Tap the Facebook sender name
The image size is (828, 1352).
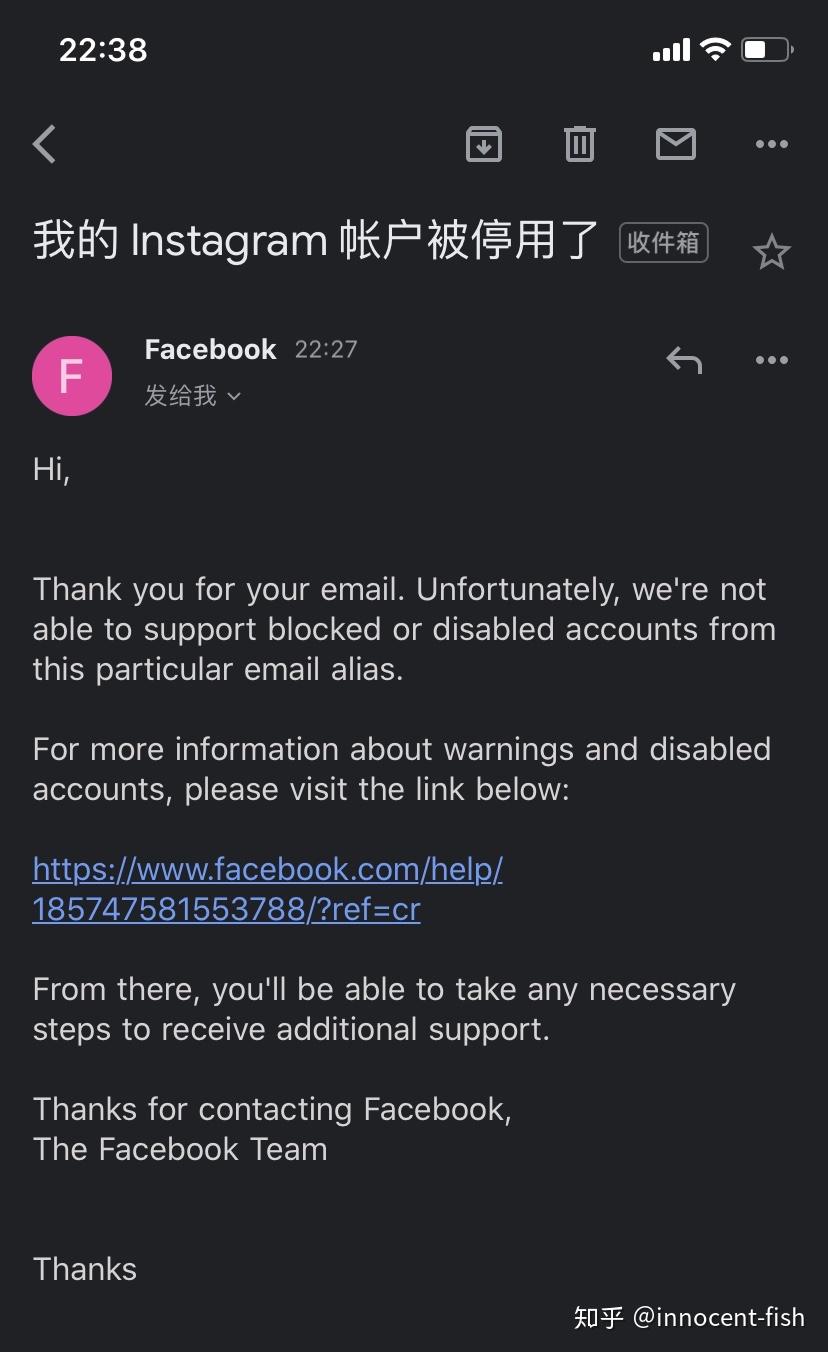tap(210, 349)
